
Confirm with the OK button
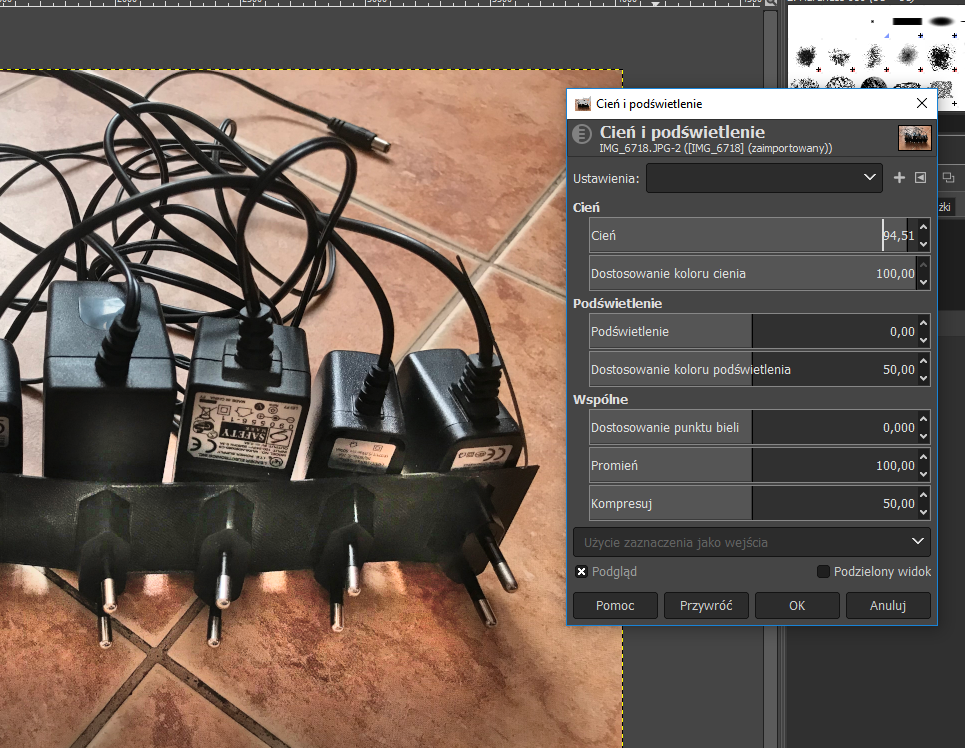pyautogui.click(x=797, y=605)
